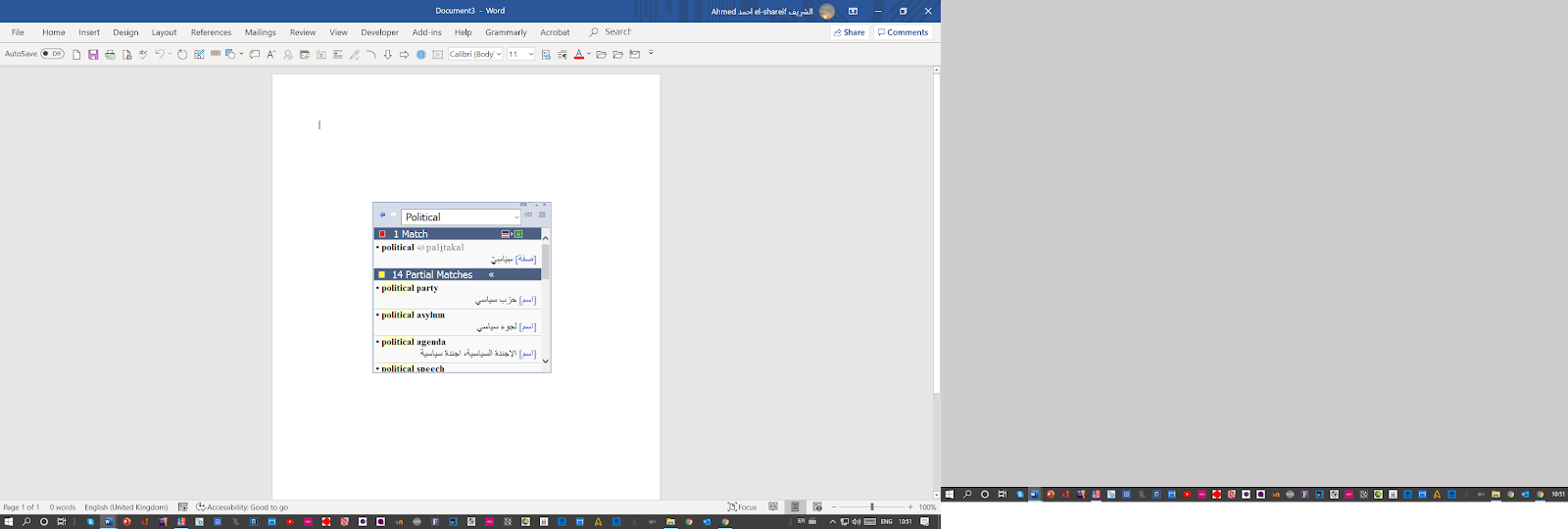Enable Focus mode
Screen dimensions: 1568x529
coord(743,507)
